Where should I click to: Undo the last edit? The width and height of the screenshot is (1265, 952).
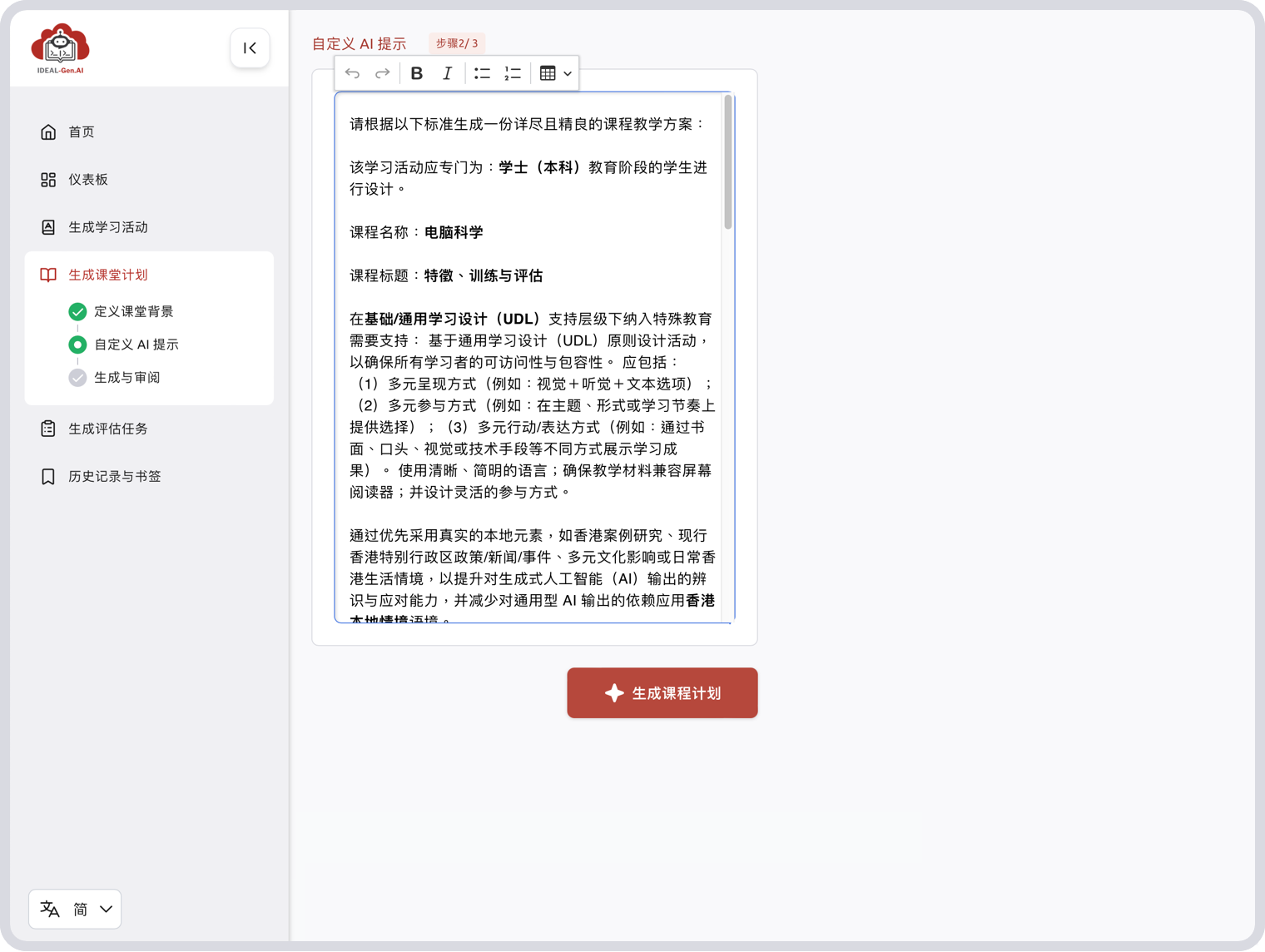[353, 73]
